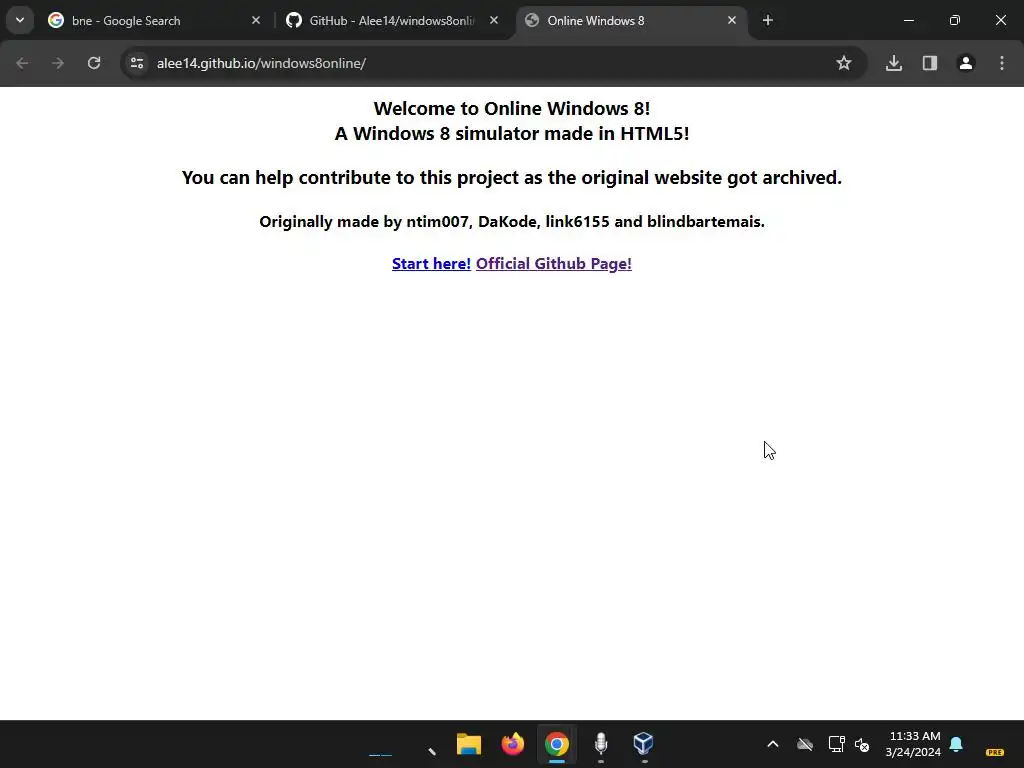Open File Explorer from the taskbar
Image resolution: width=1024 pixels, height=768 pixels.
pos(469,744)
